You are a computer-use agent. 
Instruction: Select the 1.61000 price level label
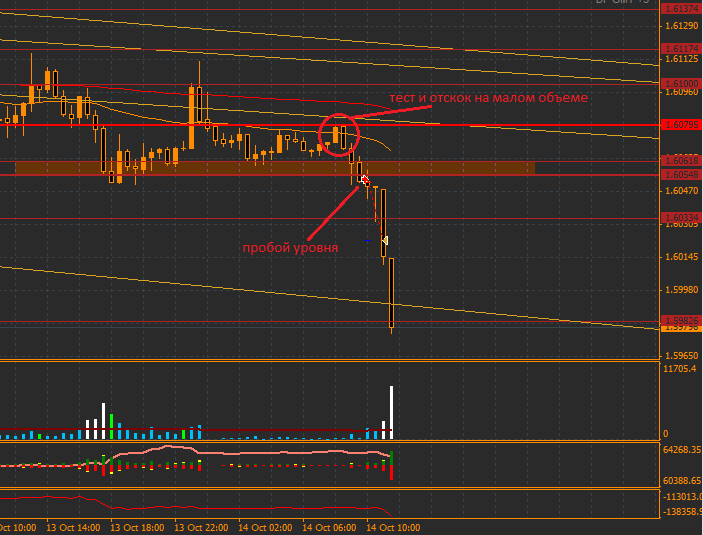(x=681, y=83)
